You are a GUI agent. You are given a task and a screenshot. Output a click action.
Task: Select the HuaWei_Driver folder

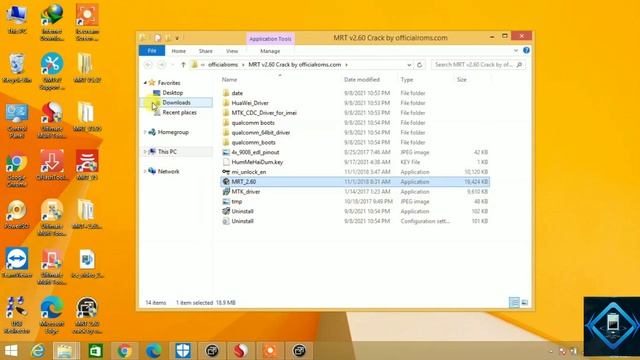click(x=250, y=103)
